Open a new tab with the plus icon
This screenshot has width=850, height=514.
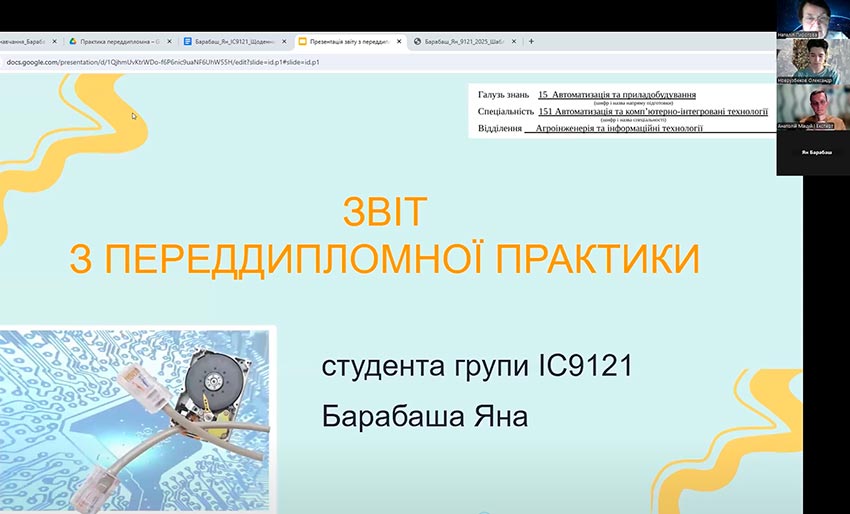click(531, 41)
